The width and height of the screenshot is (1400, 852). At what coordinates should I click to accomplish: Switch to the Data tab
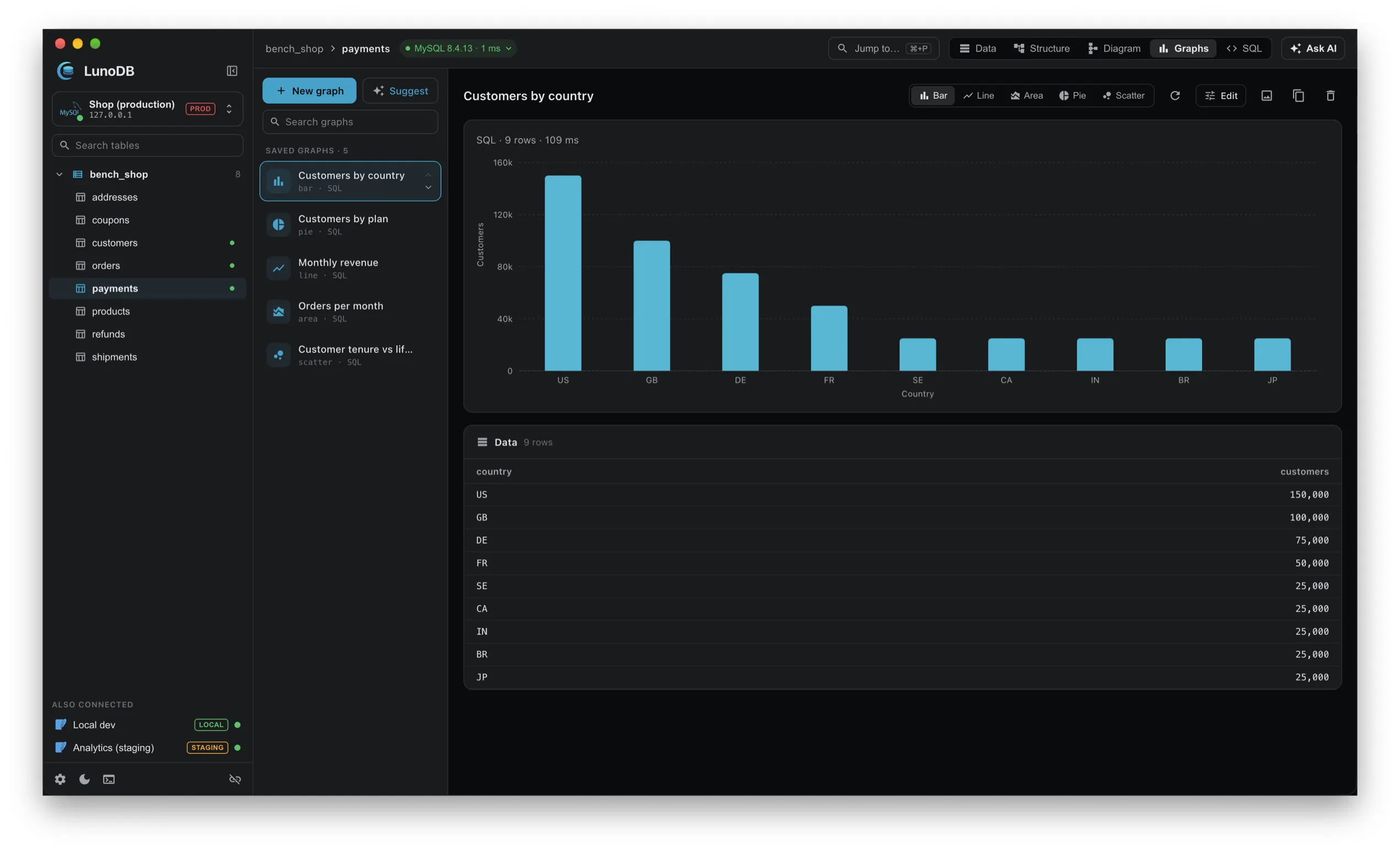click(977, 48)
